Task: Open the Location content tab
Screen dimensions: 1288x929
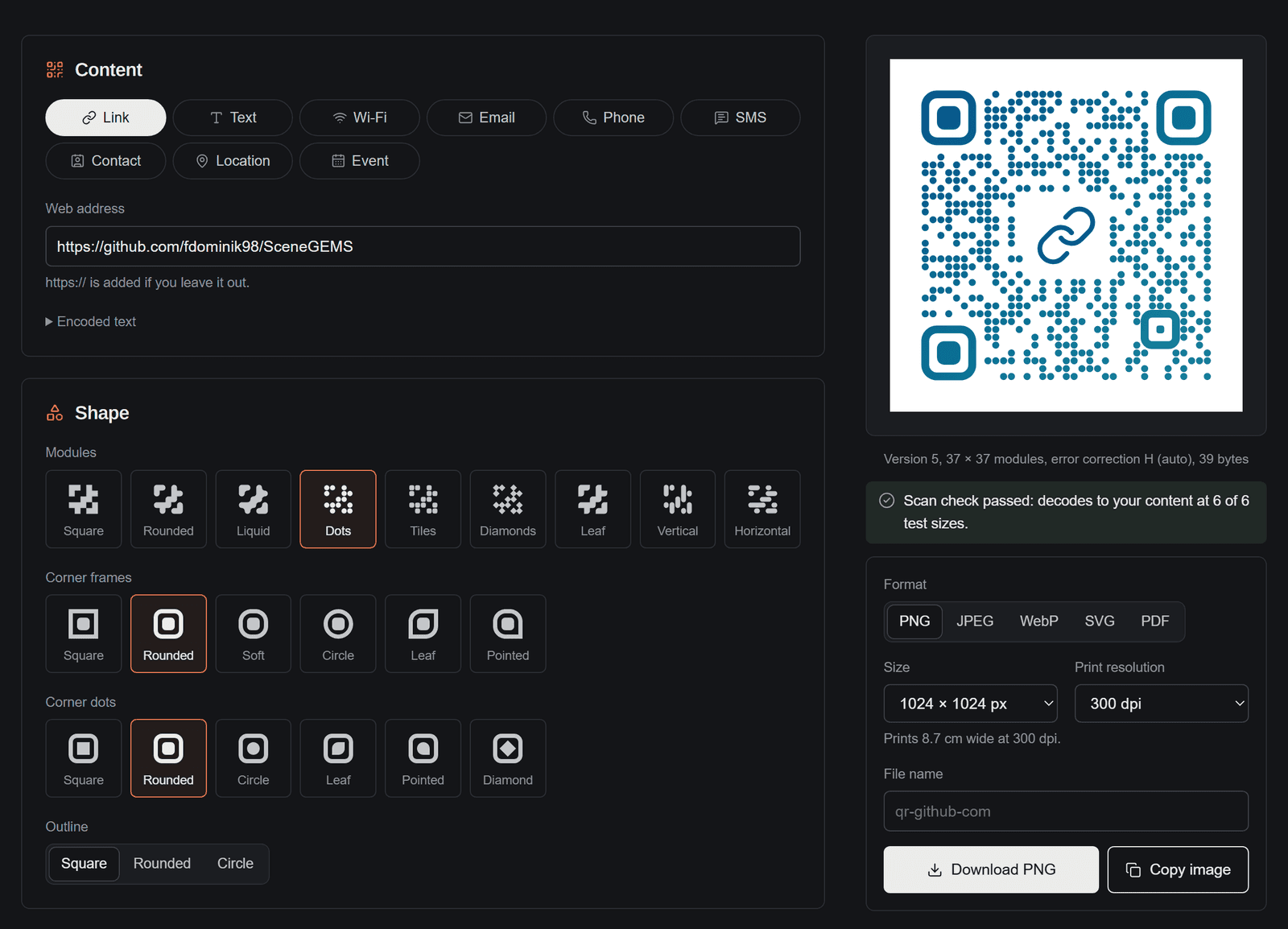Action: (233, 161)
